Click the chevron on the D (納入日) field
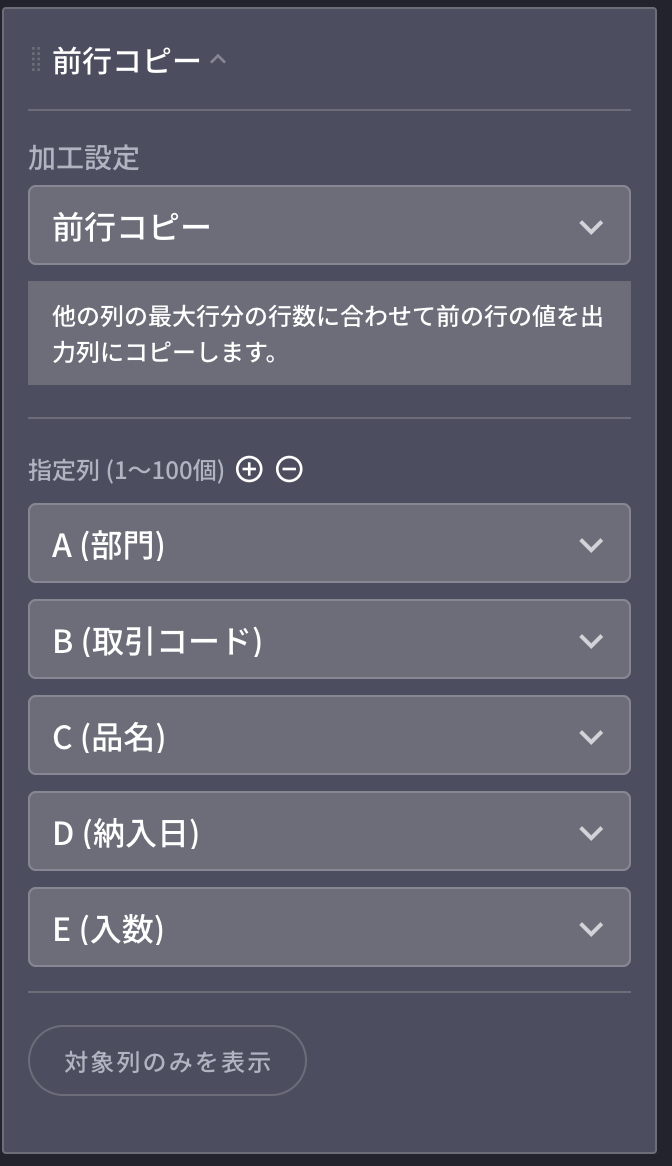 pos(591,831)
